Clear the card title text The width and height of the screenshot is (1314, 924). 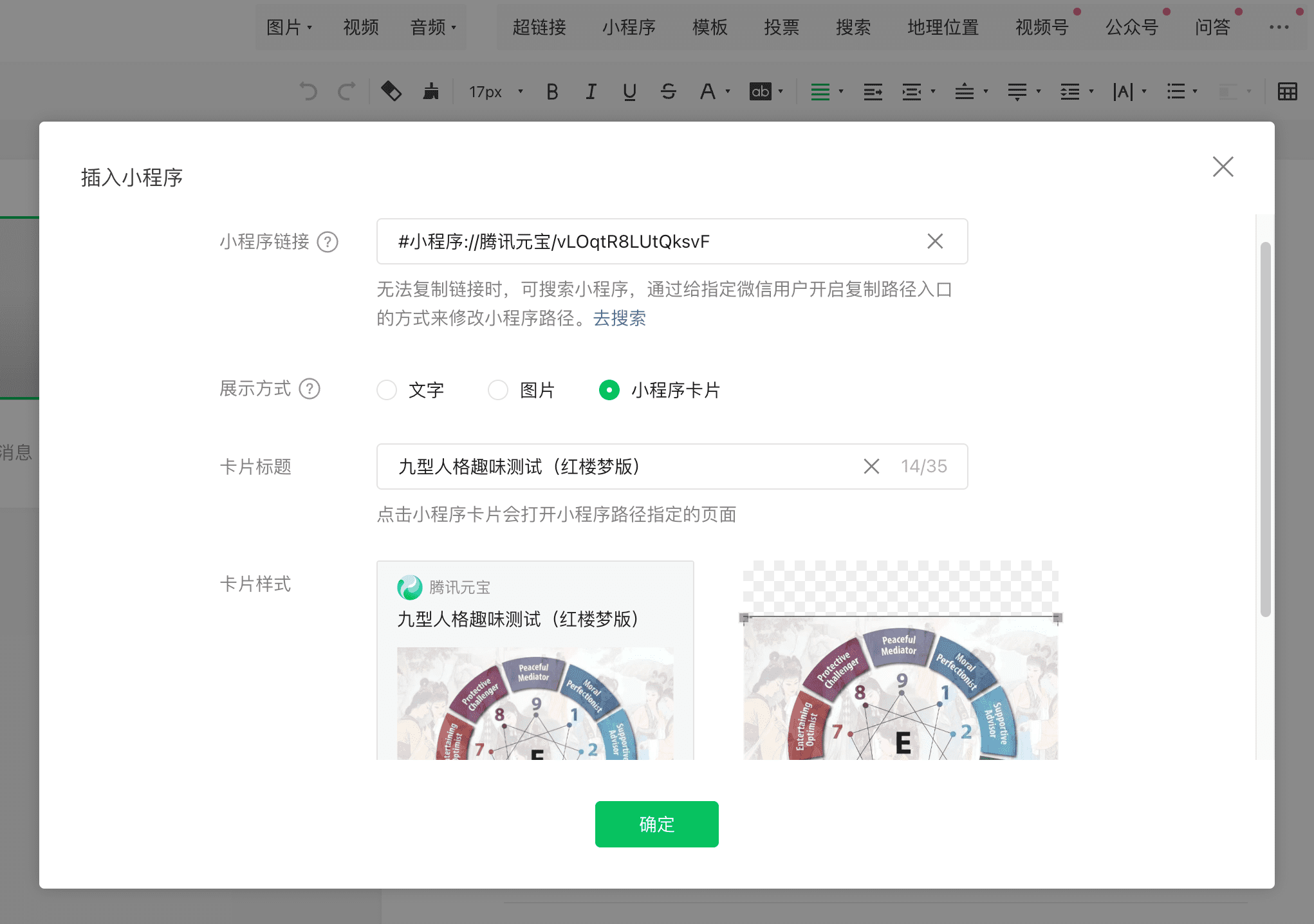coord(871,467)
